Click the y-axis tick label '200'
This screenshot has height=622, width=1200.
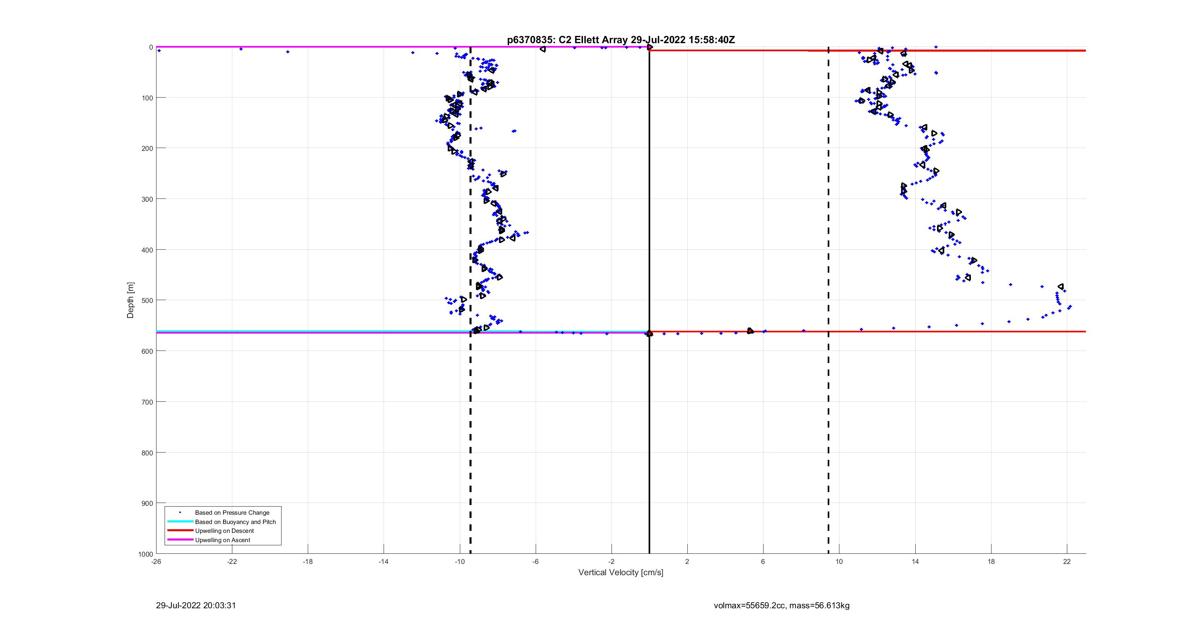(146, 148)
